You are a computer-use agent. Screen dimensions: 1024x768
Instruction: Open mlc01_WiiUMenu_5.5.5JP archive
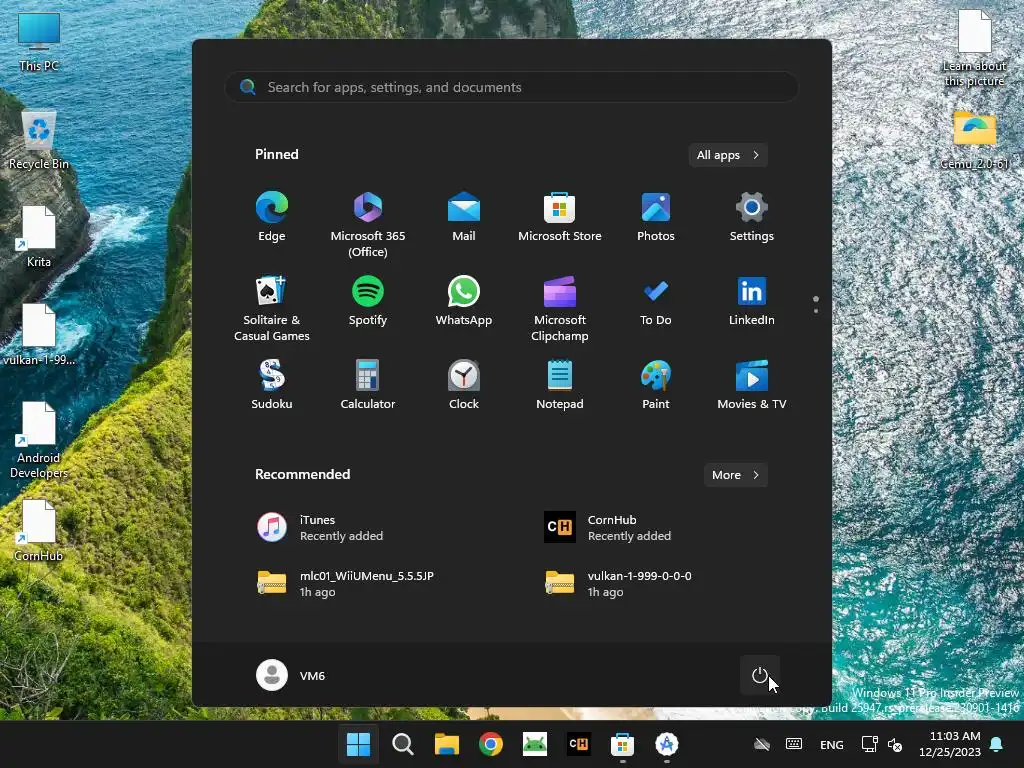tap(345, 583)
